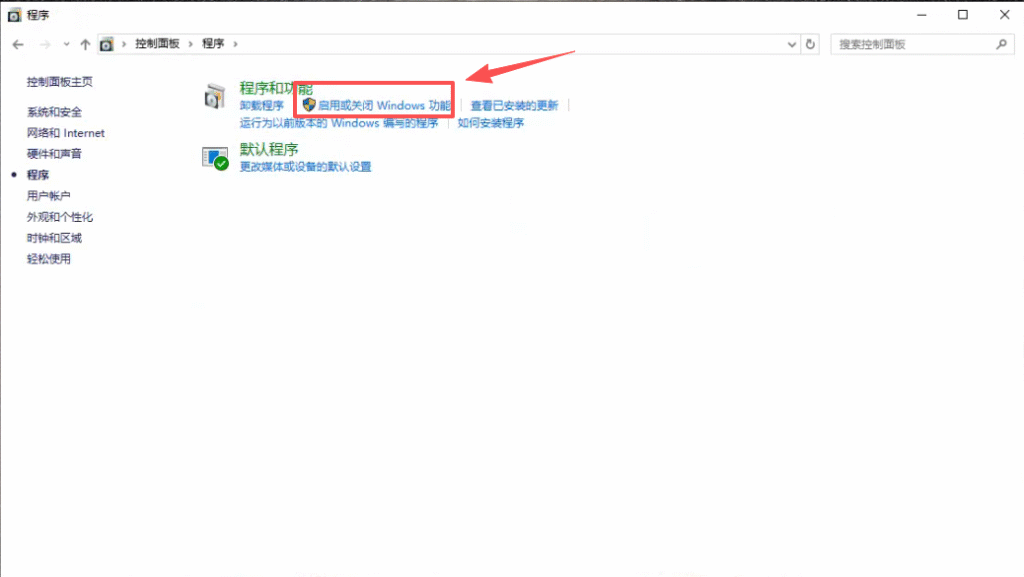The image size is (1024, 577).
Task: Click the search magnifier icon
Action: [x=1000, y=44]
